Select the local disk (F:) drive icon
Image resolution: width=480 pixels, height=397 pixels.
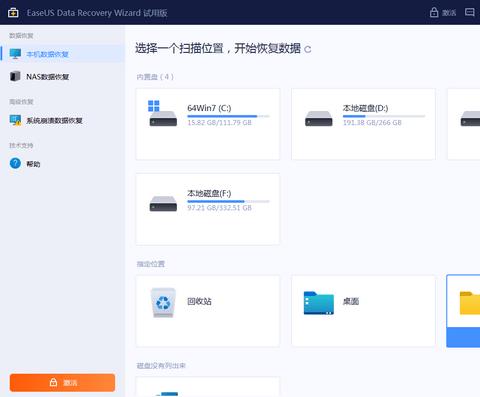[163, 204]
